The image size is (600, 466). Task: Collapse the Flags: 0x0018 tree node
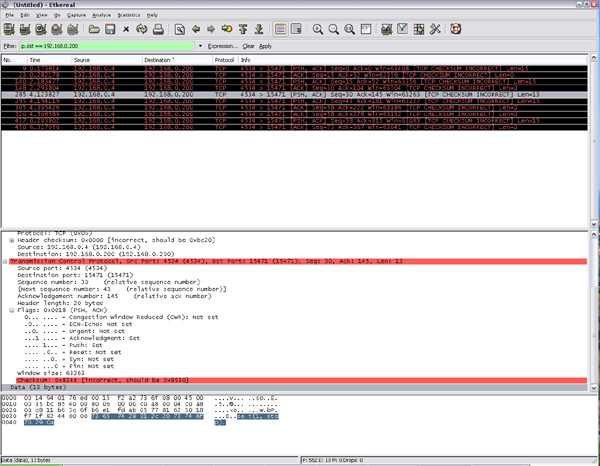tap(11, 310)
